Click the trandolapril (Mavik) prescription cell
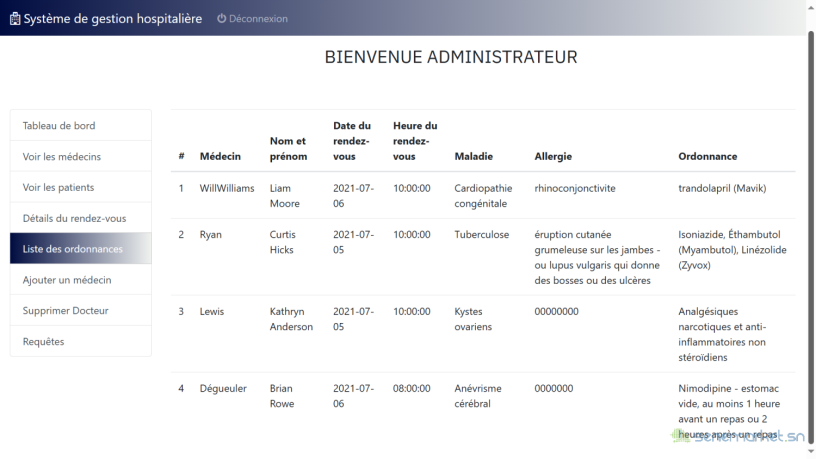Image resolution: width=816 pixels, height=459 pixels. (x=722, y=188)
